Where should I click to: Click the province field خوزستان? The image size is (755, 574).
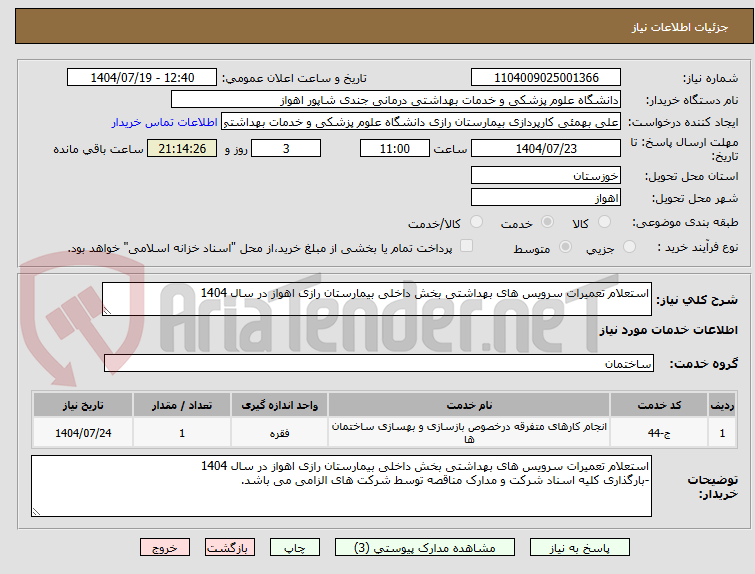tap(546, 176)
